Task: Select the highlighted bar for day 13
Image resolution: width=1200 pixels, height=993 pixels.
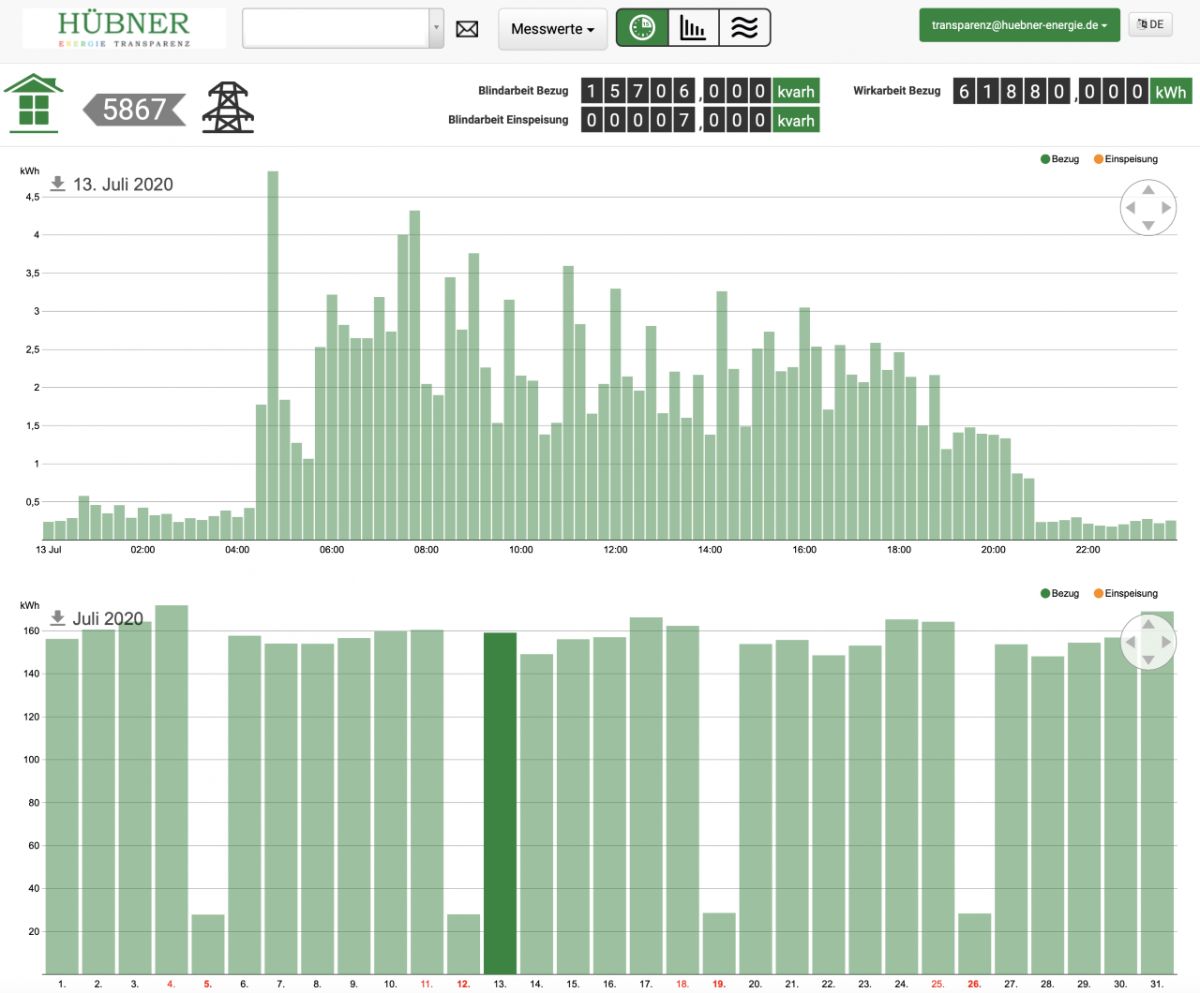Action: point(500,803)
